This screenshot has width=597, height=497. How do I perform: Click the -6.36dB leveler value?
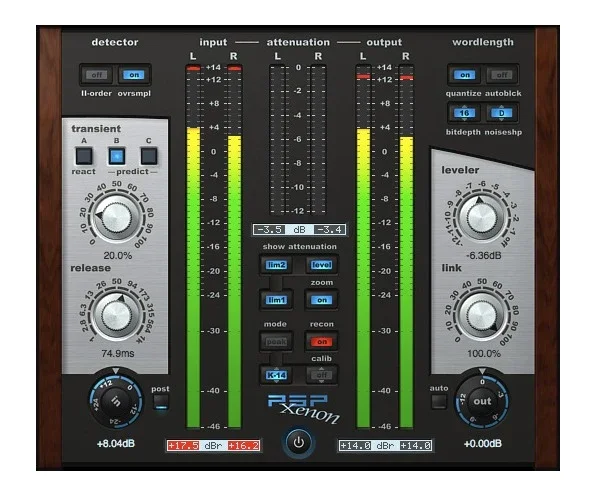[483, 256]
